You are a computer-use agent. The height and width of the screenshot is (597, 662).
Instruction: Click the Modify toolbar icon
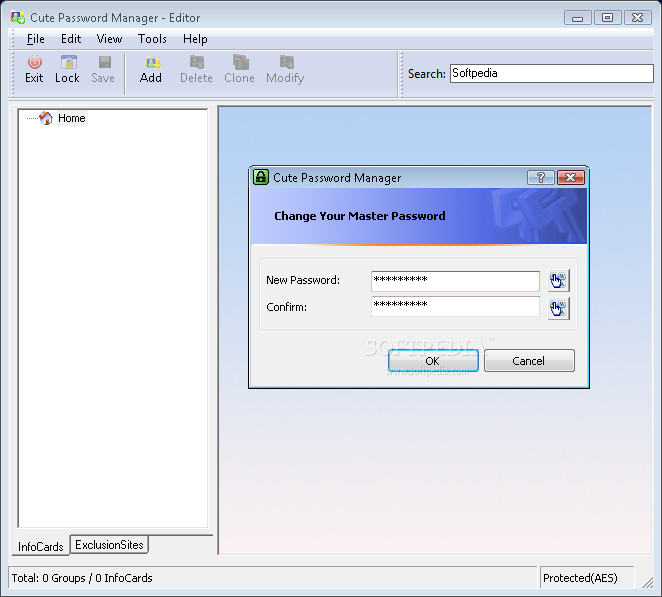(285, 69)
